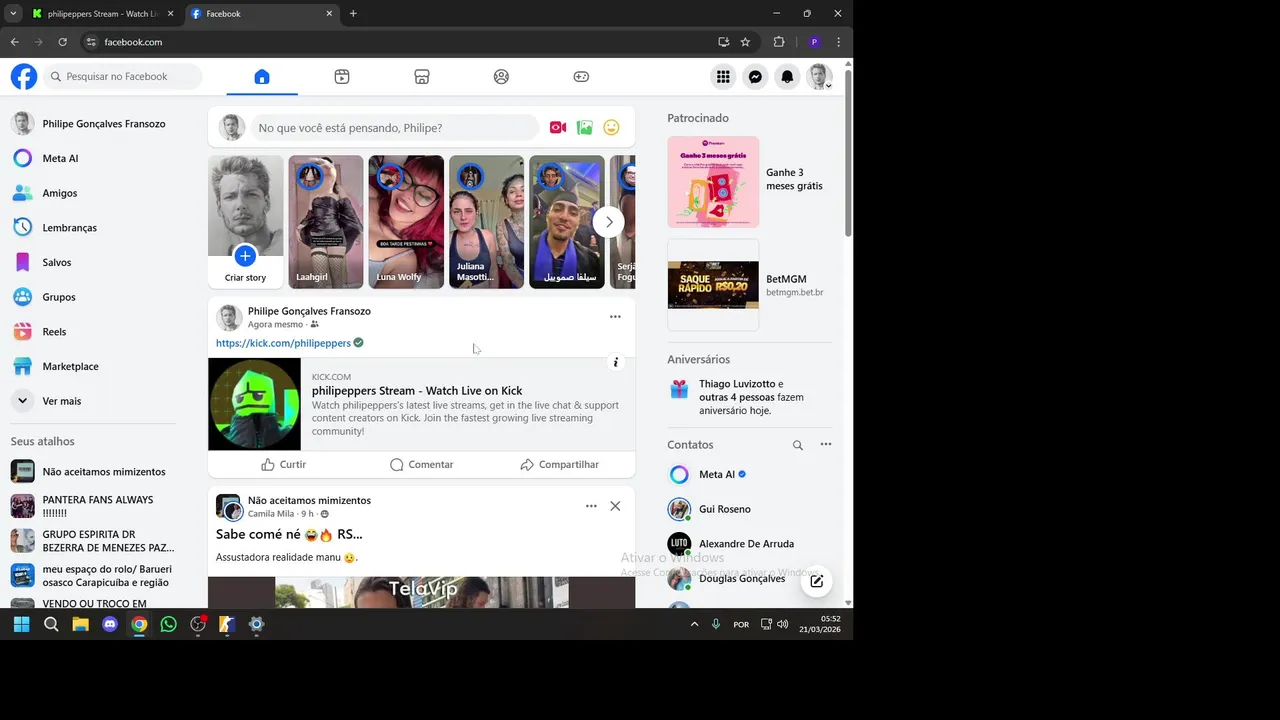Screen dimensions: 1280x720
Task: Open options menu on Philipe's post
Action: tap(615, 317)
